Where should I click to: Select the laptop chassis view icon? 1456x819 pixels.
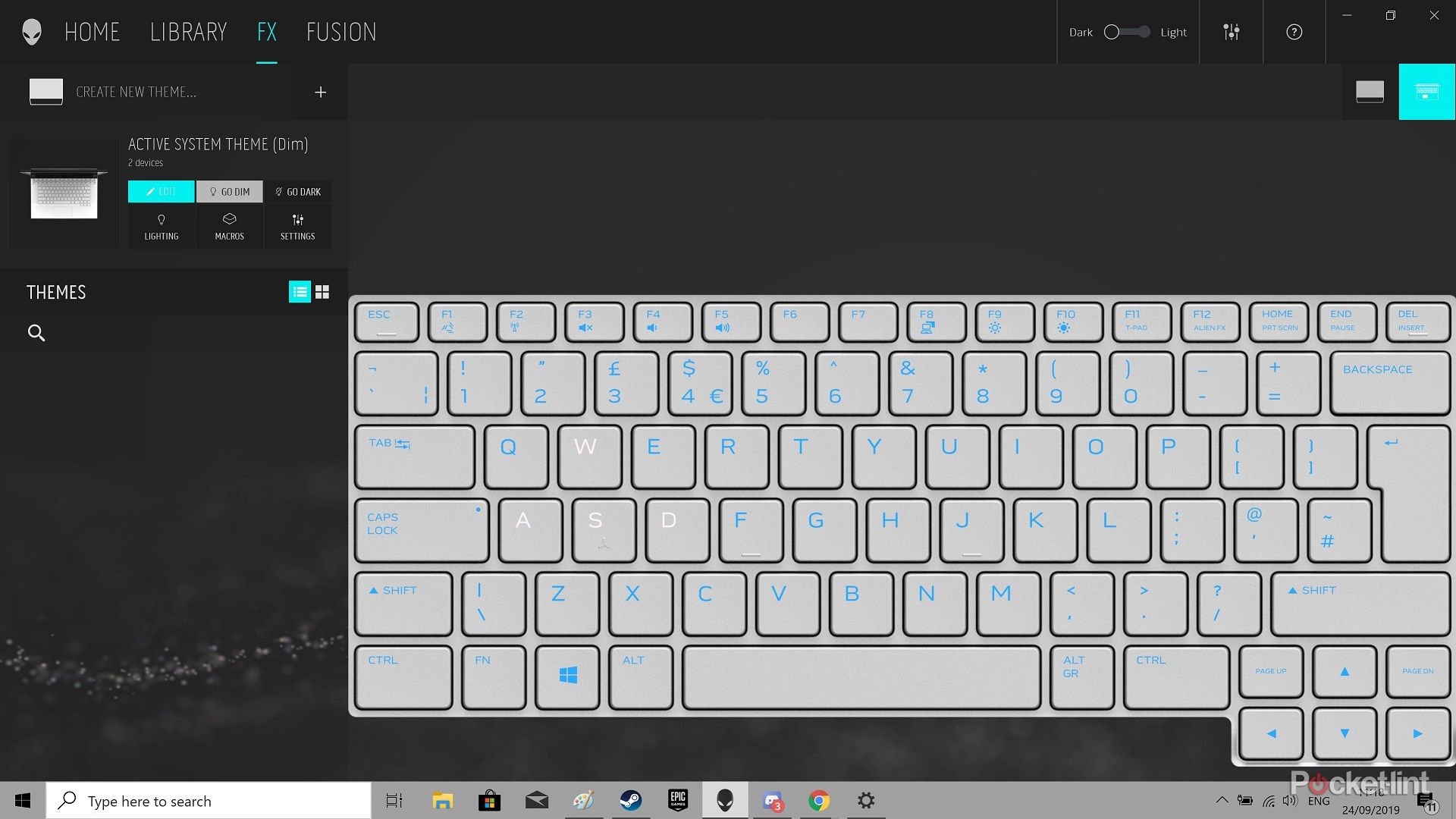pos(1370,92)
